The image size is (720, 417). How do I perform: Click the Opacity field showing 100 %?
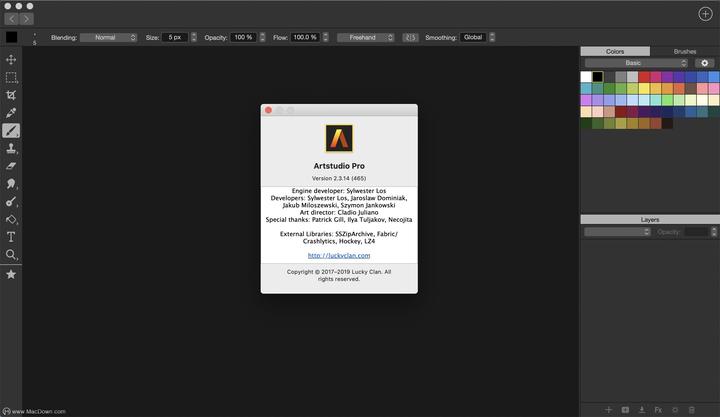(x=244, y=38)
